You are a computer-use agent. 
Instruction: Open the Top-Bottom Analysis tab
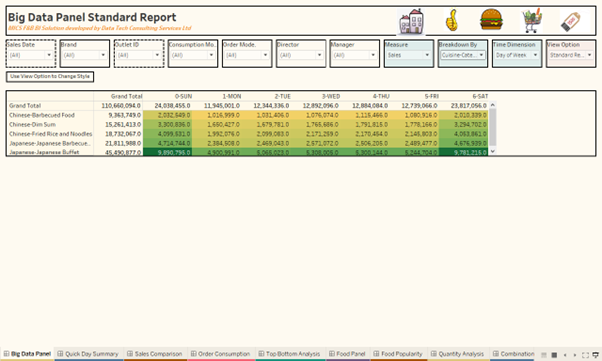click(289, 354)
